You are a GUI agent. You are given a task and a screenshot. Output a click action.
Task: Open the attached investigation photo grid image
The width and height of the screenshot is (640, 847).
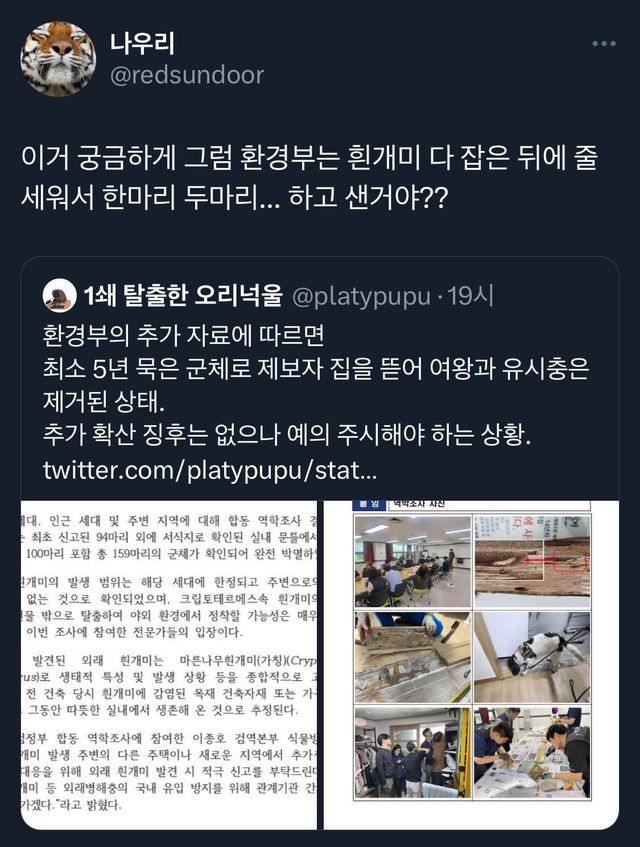(x=471, y=665)
